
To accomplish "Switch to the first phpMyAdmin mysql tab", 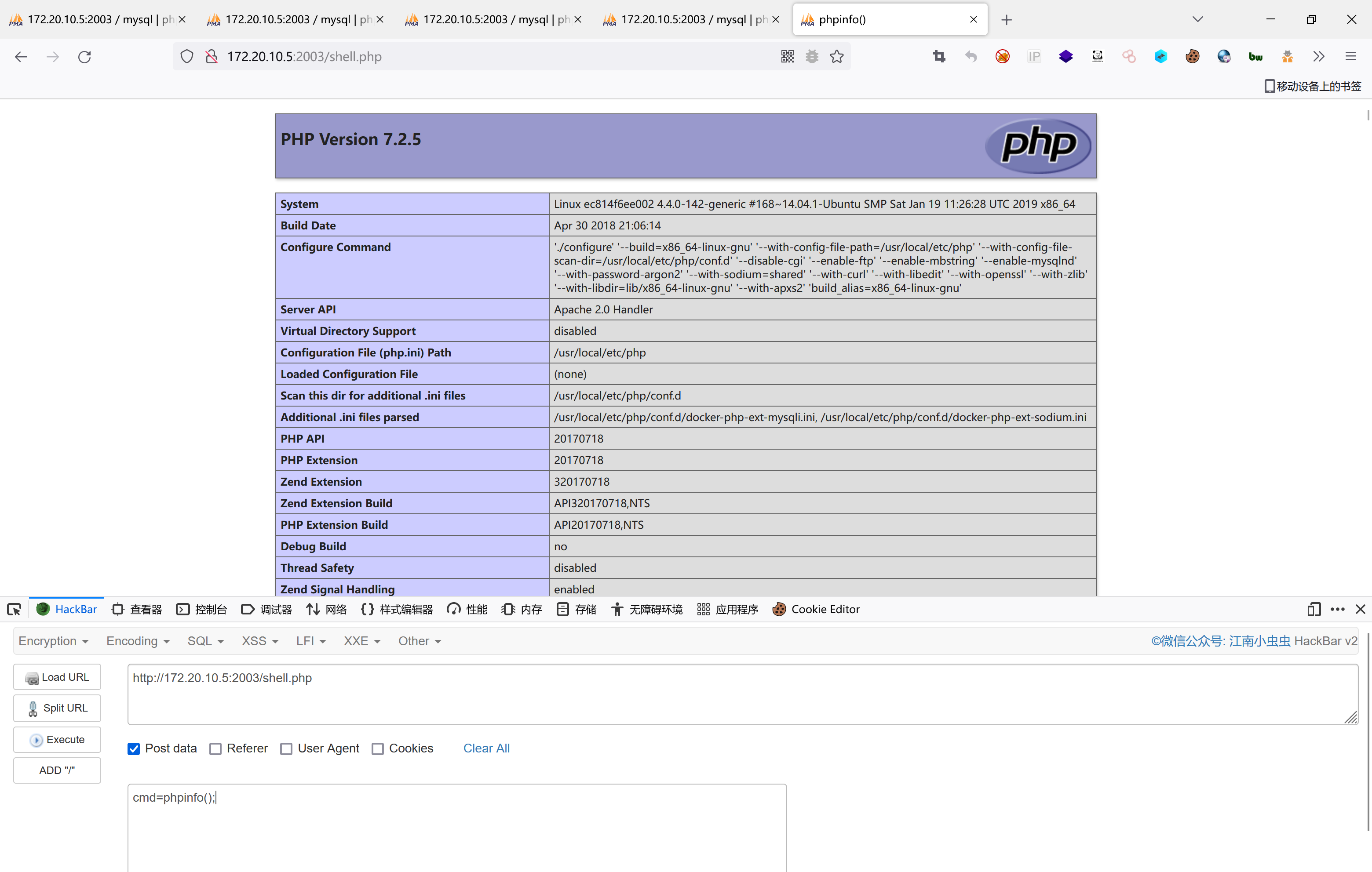I will click(91, 19).
